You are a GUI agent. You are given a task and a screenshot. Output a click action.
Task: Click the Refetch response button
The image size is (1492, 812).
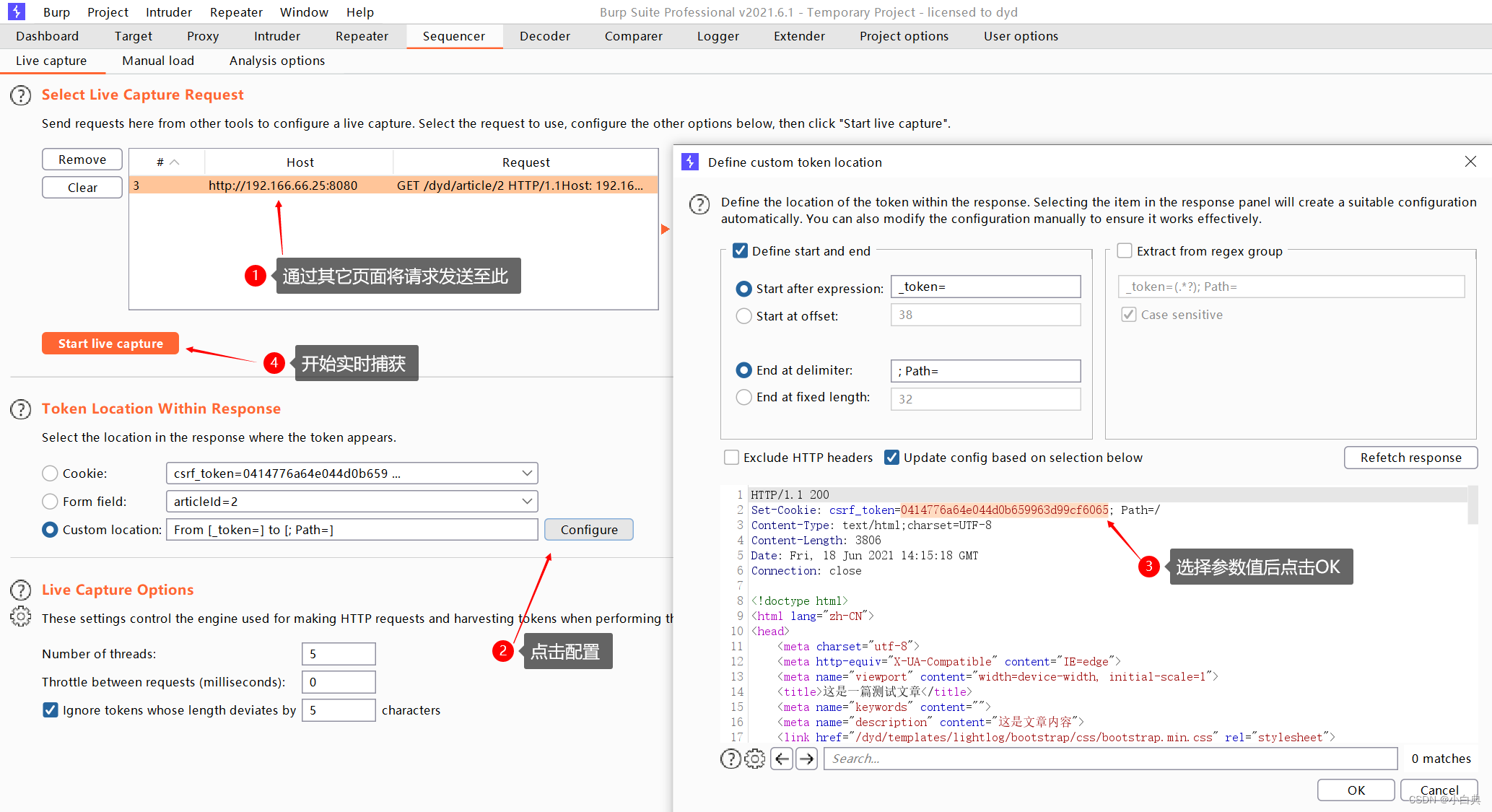coord(1410,457)
